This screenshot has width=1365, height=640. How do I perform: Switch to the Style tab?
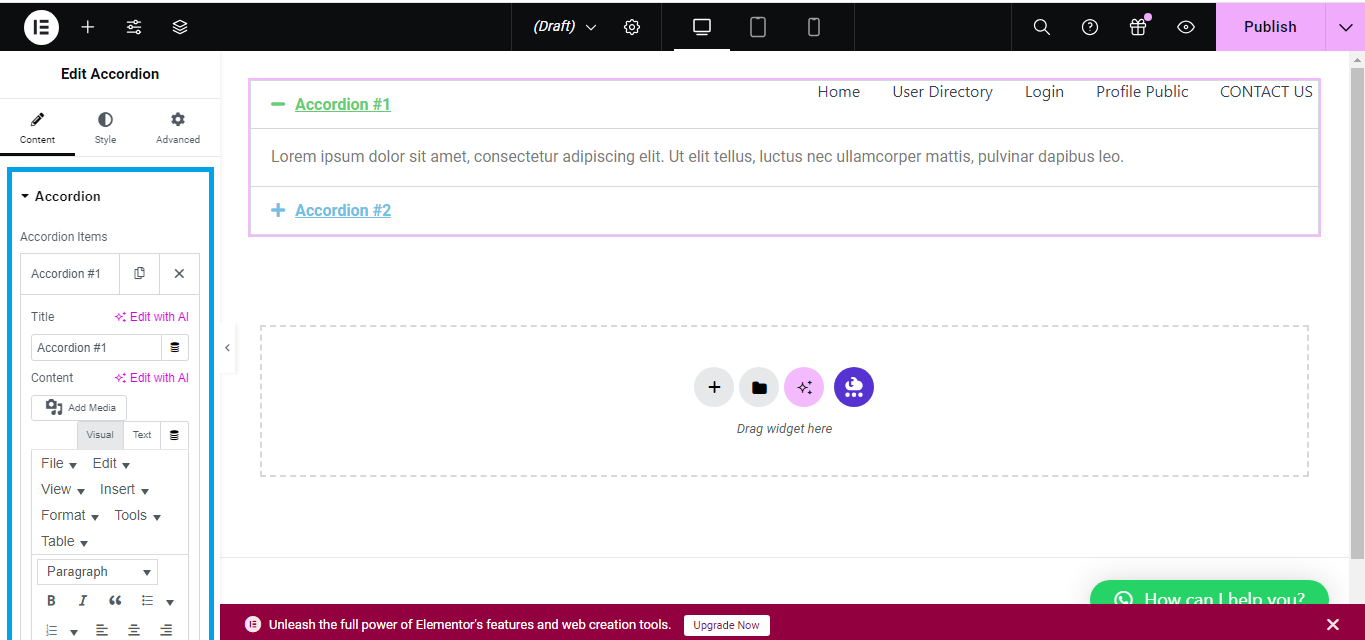point(105,128)
